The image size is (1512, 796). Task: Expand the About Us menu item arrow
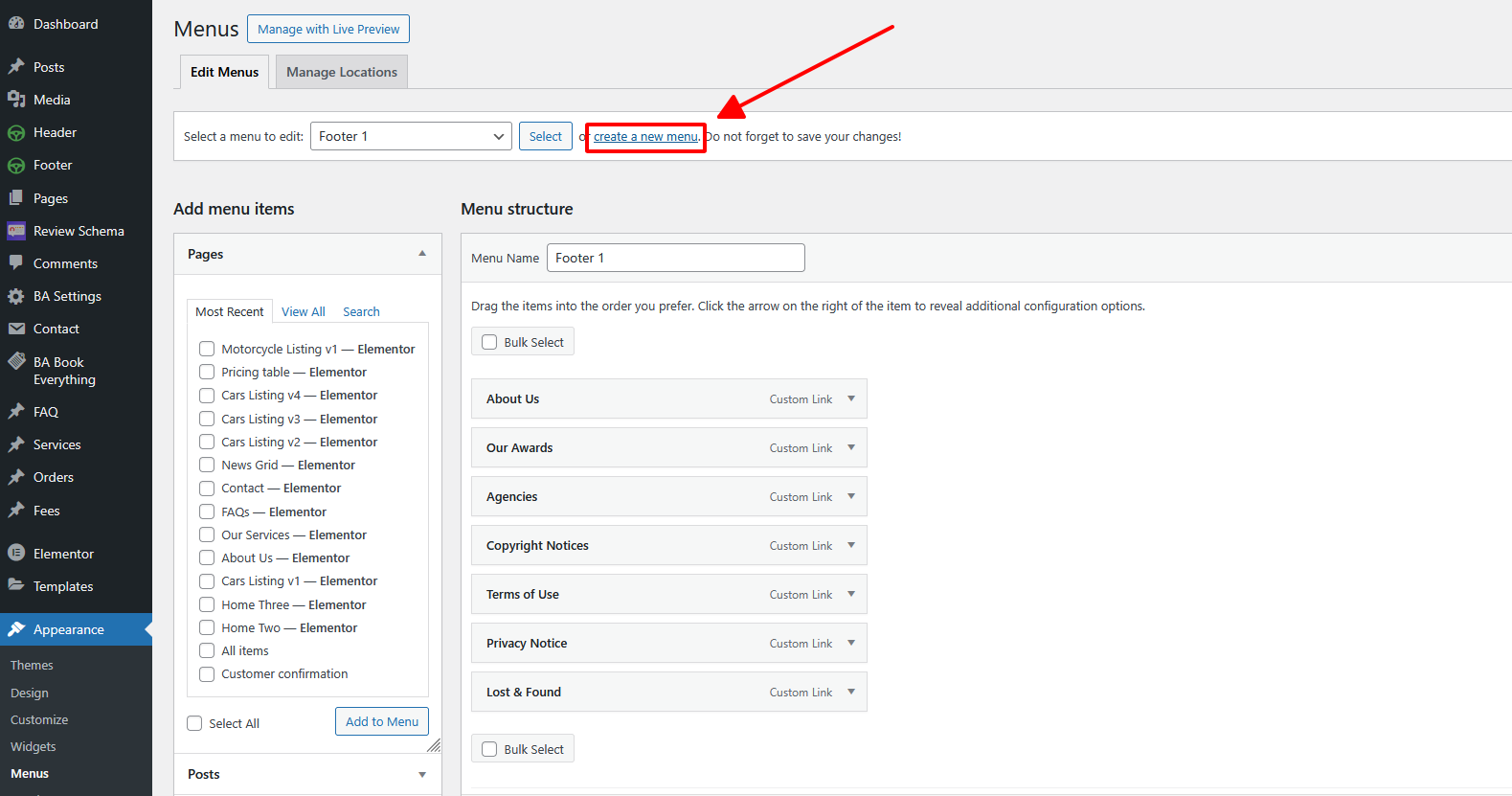851,398
